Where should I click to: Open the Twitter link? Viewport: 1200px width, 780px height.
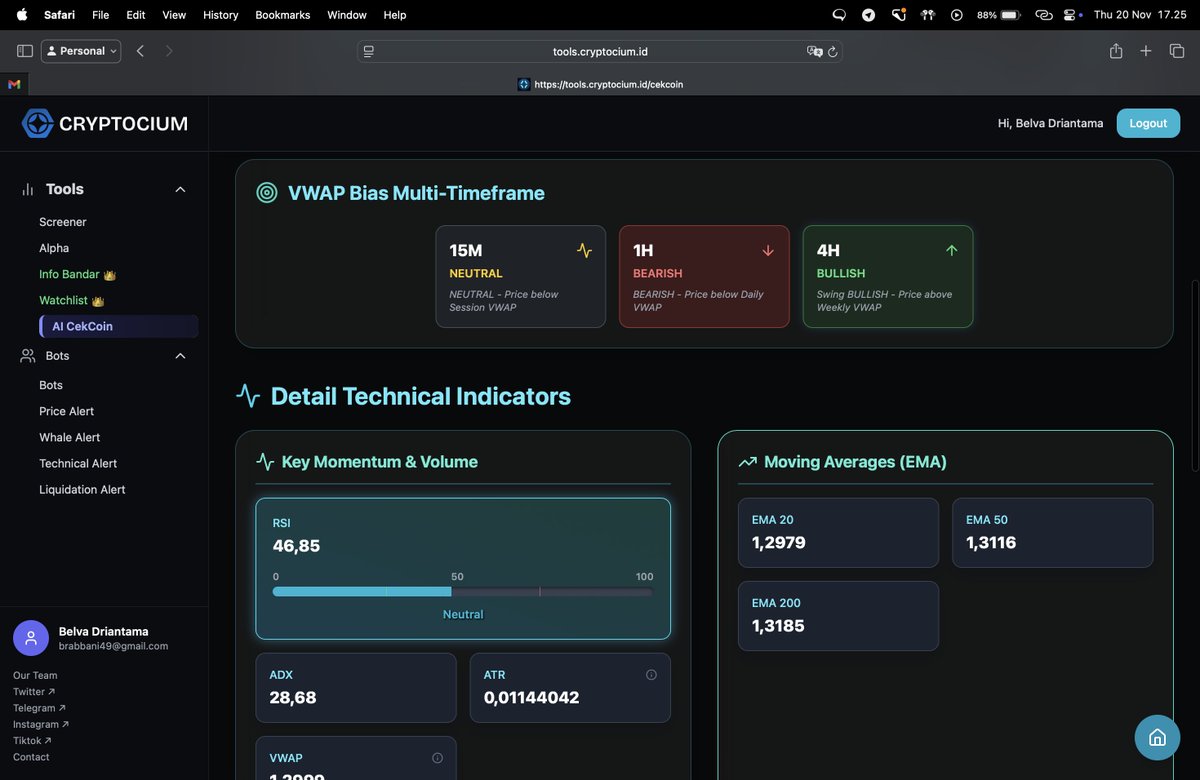click(x=34, y=692)
